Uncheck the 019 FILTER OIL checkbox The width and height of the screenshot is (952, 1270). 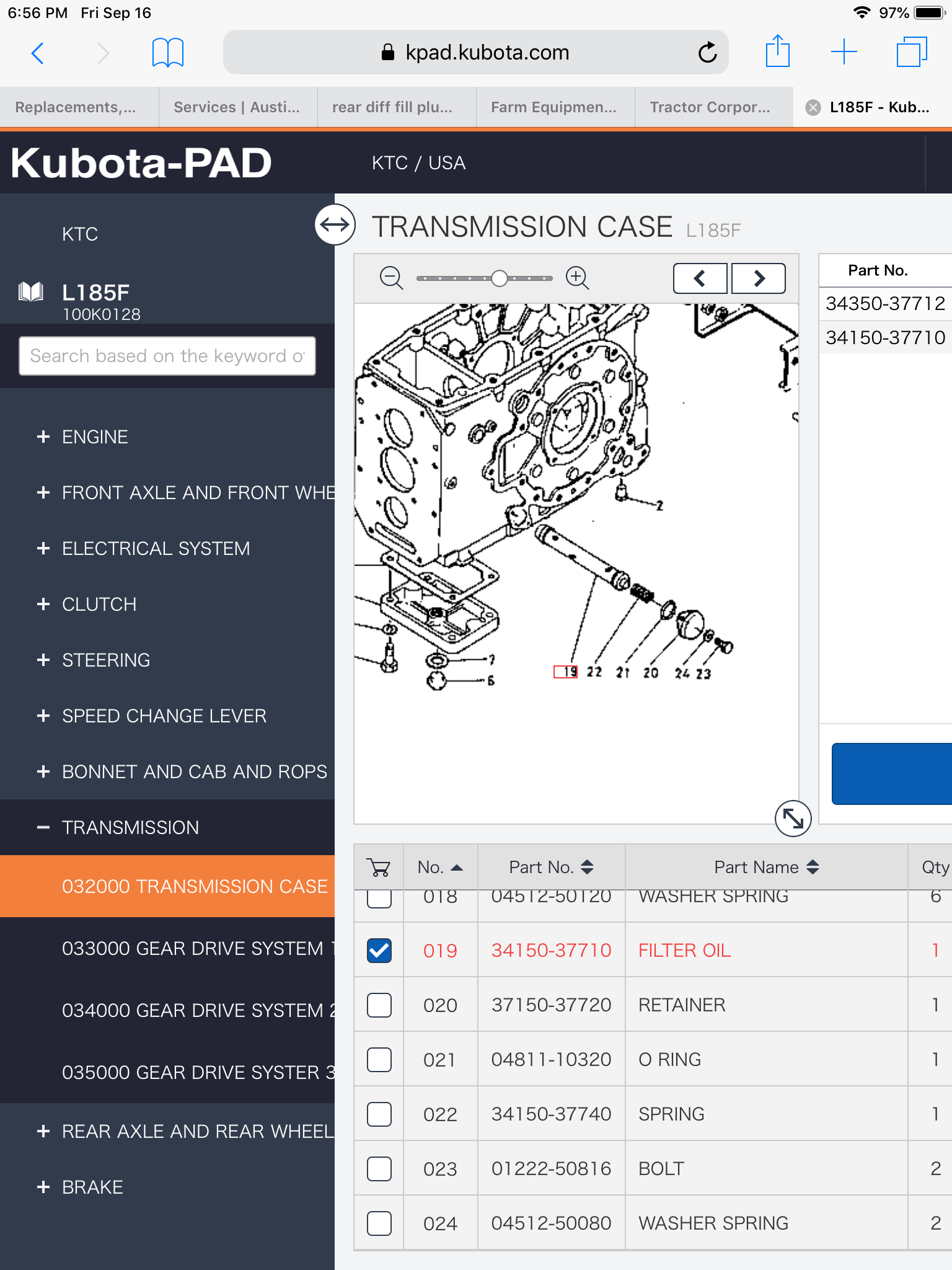point(379,950)
